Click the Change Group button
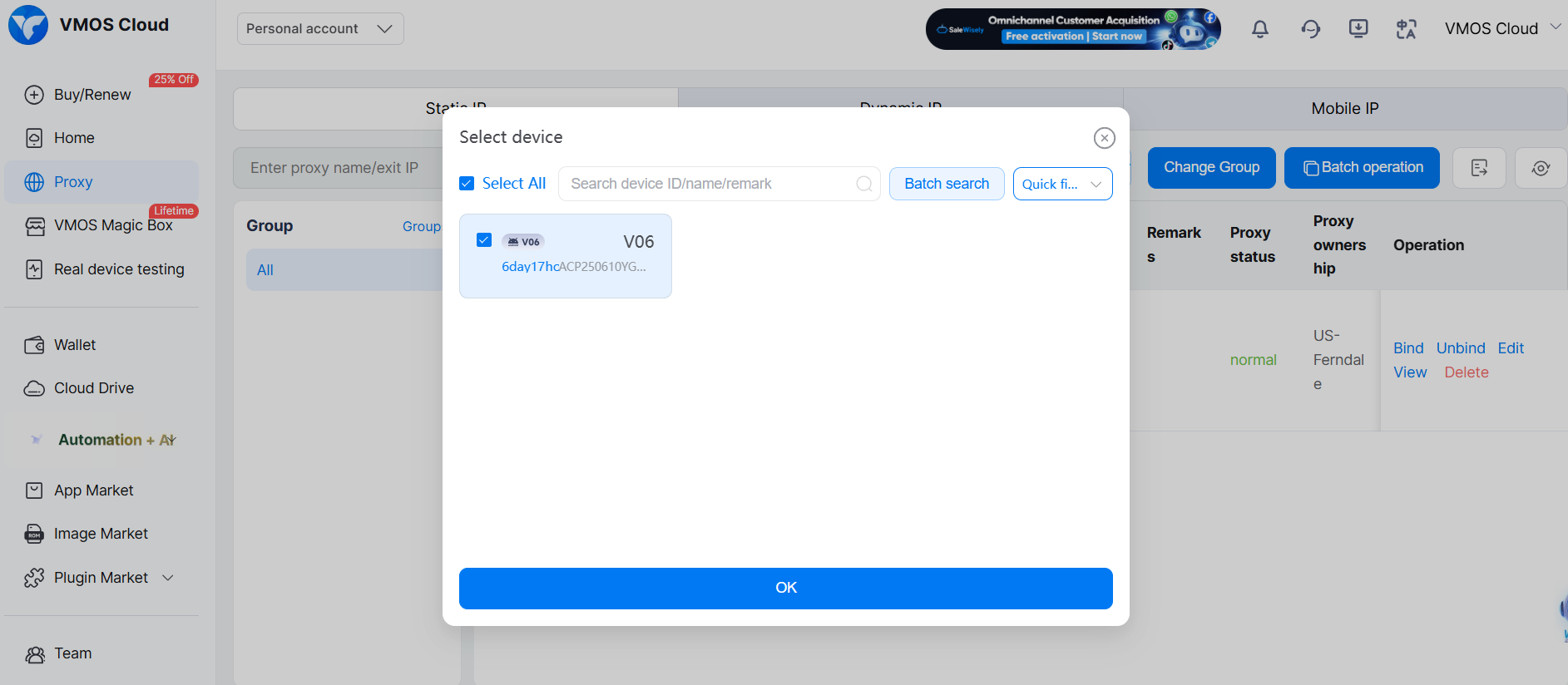 click(1211, 168)
